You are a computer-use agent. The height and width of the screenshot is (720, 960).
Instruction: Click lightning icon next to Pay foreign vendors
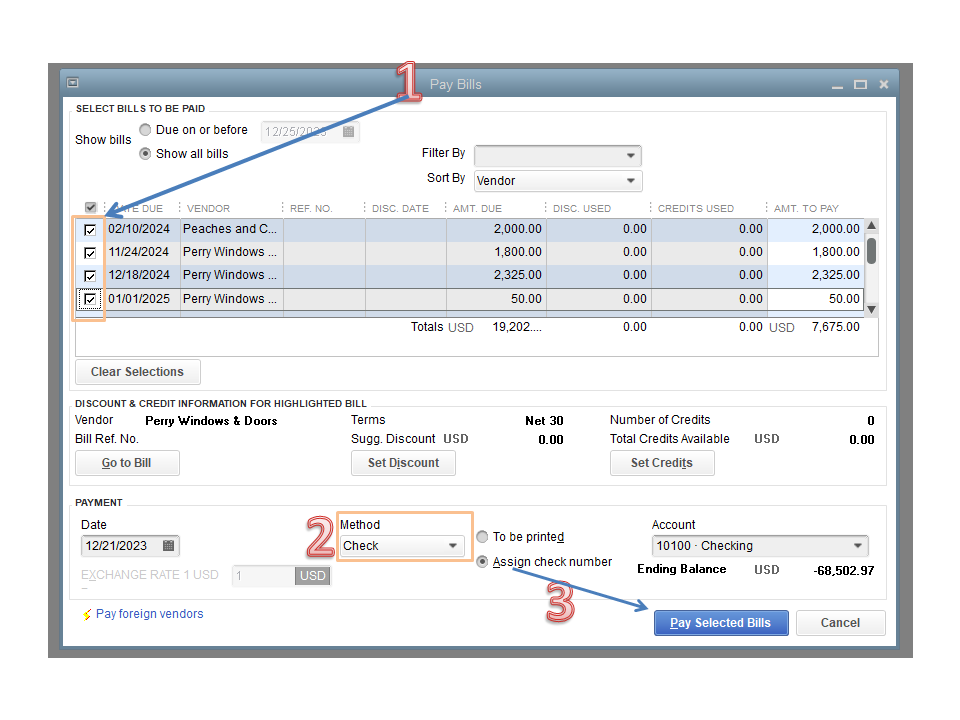tap(87, 614)
